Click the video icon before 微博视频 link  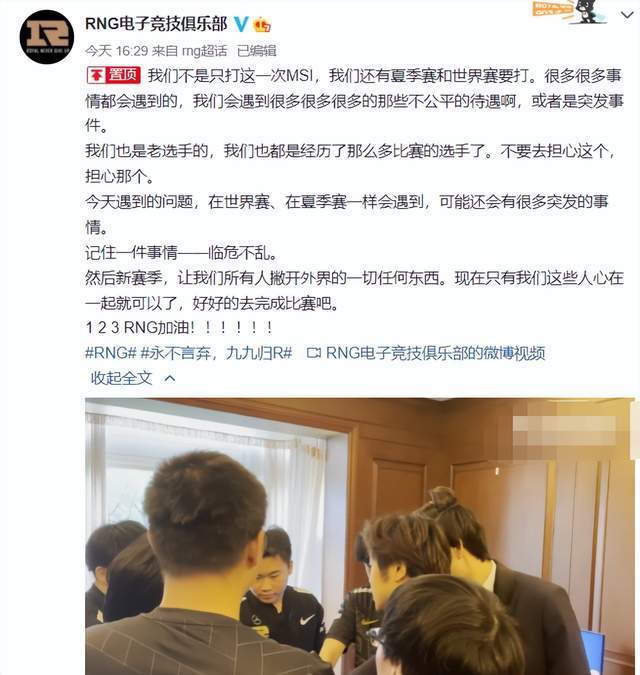point(313,353)
